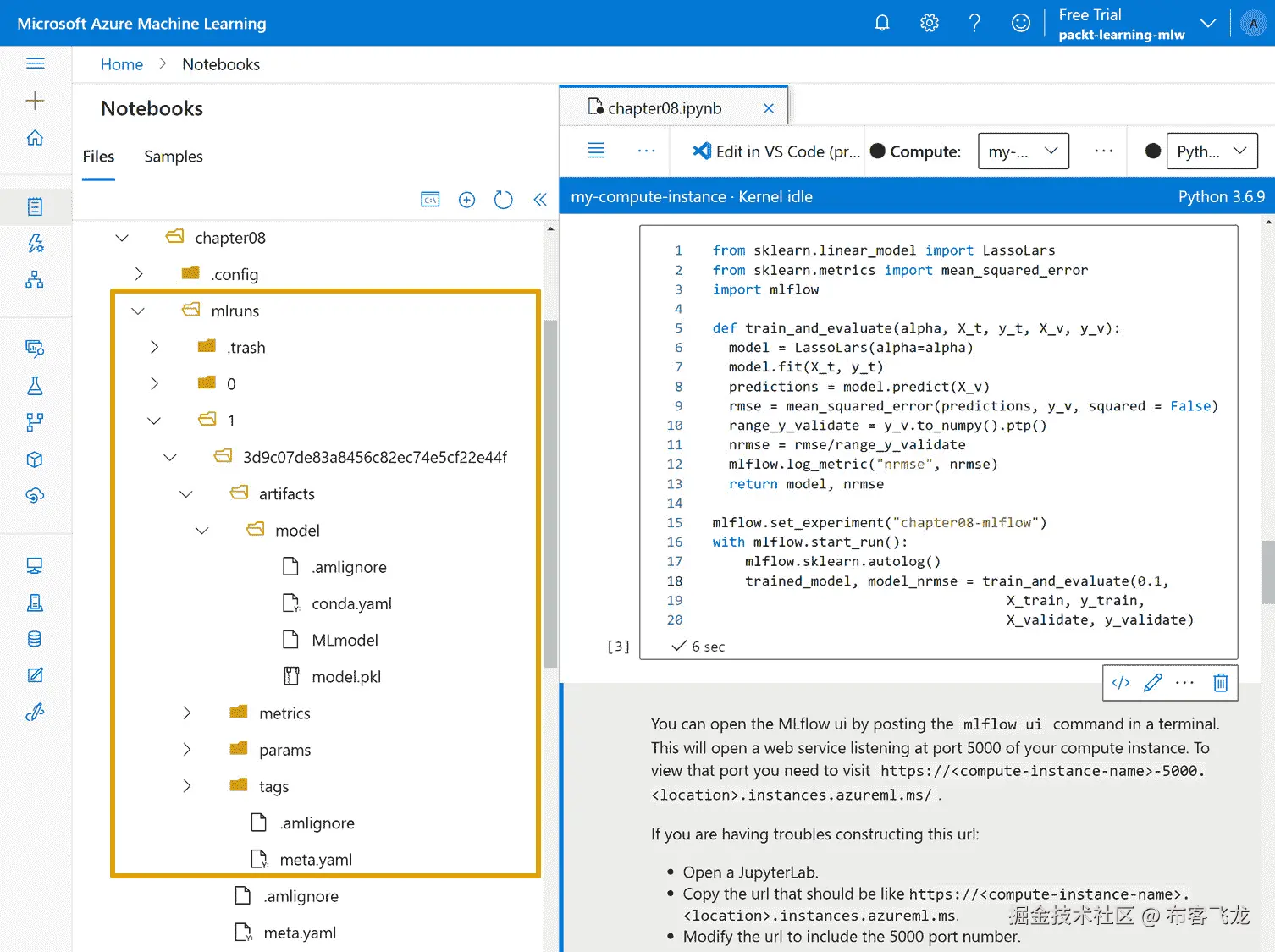Screen dimensions: 1275x952
Task: Open the Endpoints cloud icon in sidebar
Action: (36, 496)
